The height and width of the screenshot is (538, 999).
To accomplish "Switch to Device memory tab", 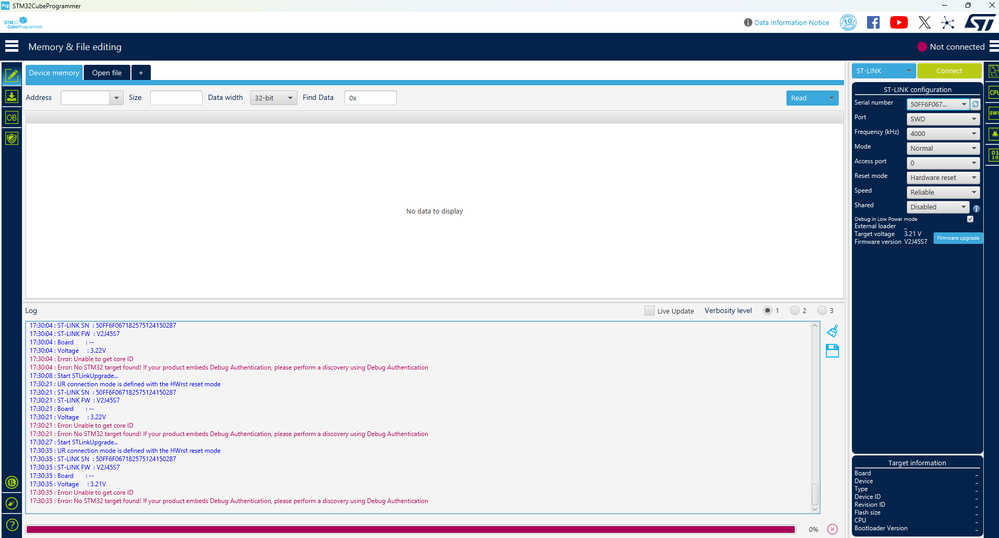I will click(x=54, y=73).
